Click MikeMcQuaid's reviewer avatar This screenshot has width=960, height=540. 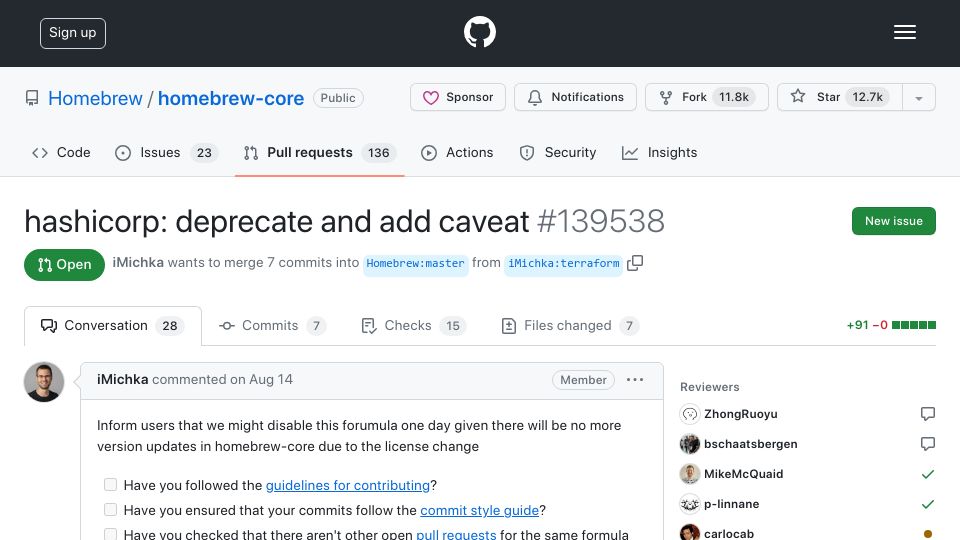click(x=689, y=474)
